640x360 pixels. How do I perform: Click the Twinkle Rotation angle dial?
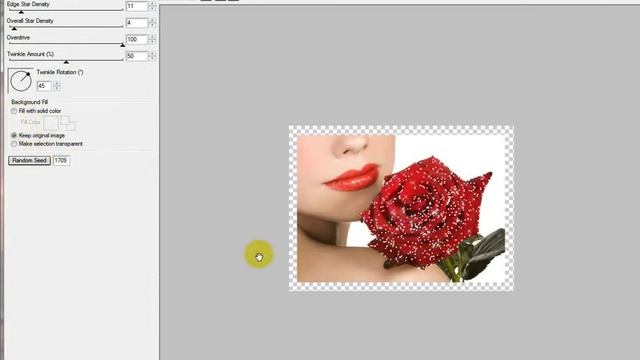tap(20, 81)
